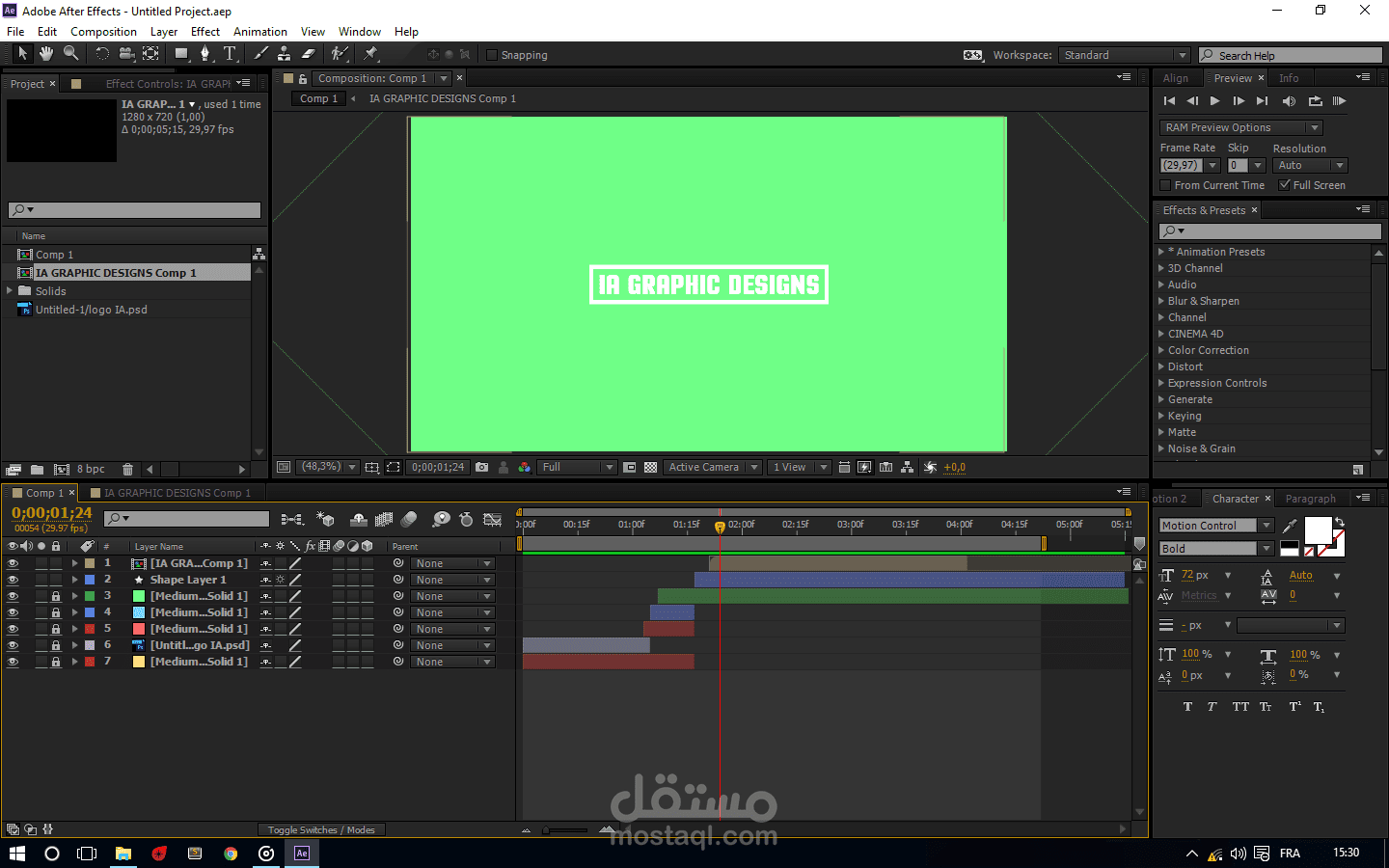Check the From Current Time option
This screenshot has width=1389, height=868.
(x=1165, y=185)
